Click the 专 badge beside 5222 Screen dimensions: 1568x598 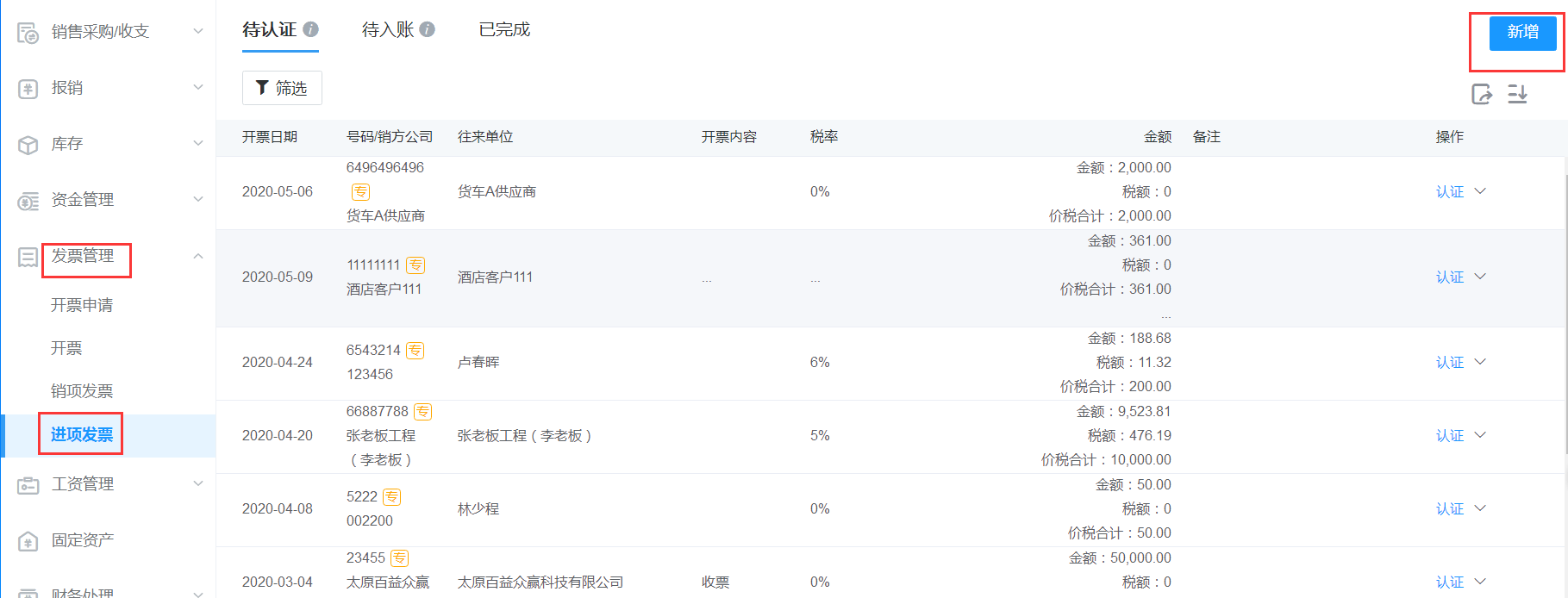(392, 497)
